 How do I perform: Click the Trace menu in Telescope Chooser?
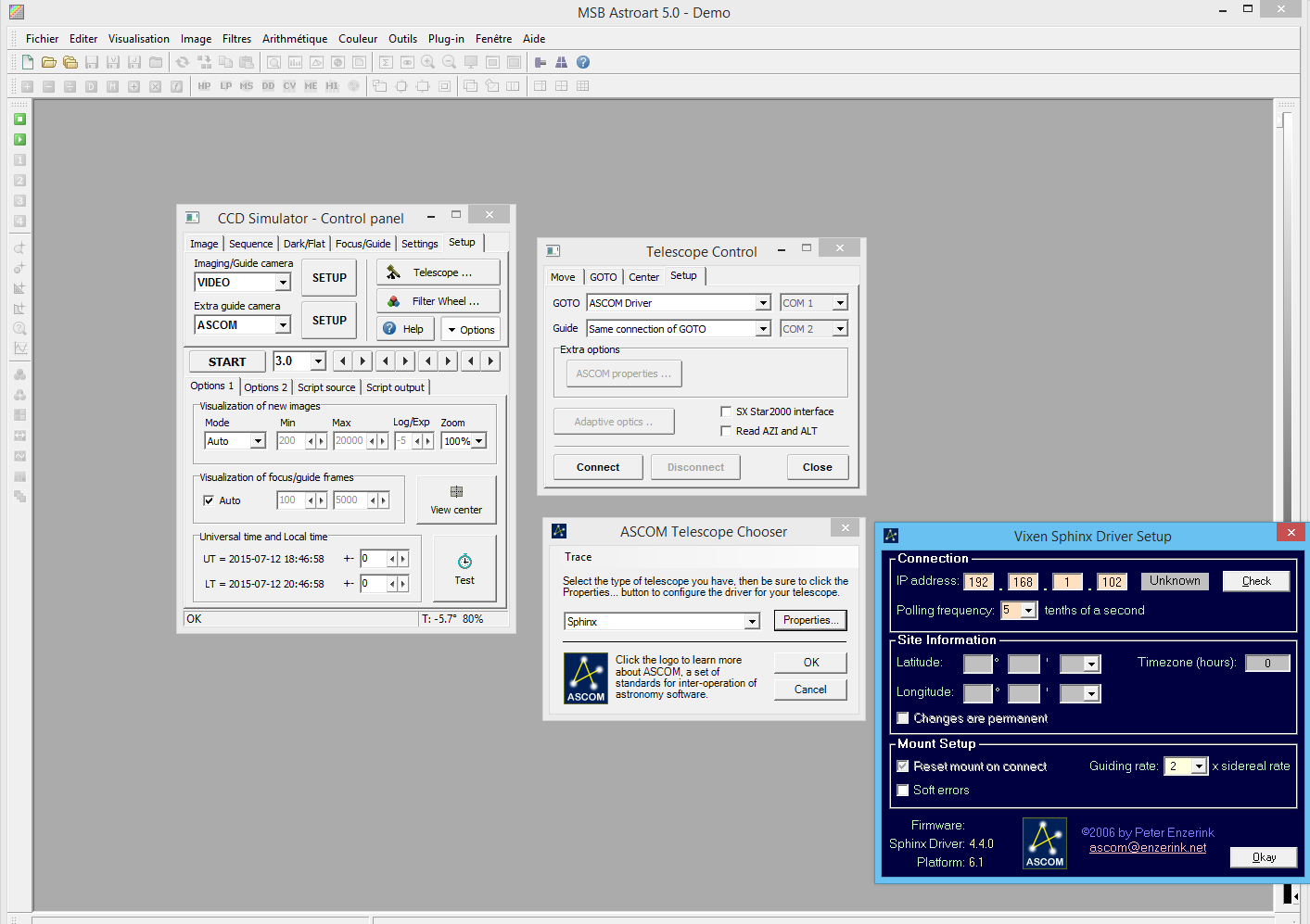[578, 557]
